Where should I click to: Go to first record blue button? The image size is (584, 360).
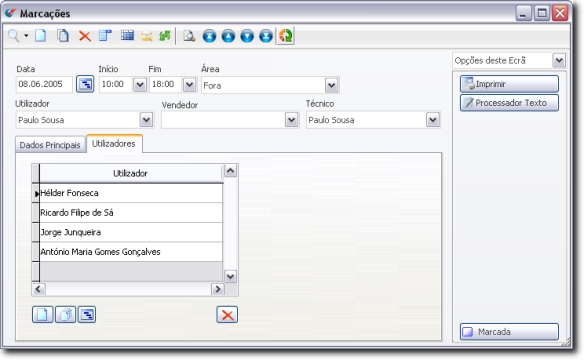pyautogui.click(x=209, y=36)
